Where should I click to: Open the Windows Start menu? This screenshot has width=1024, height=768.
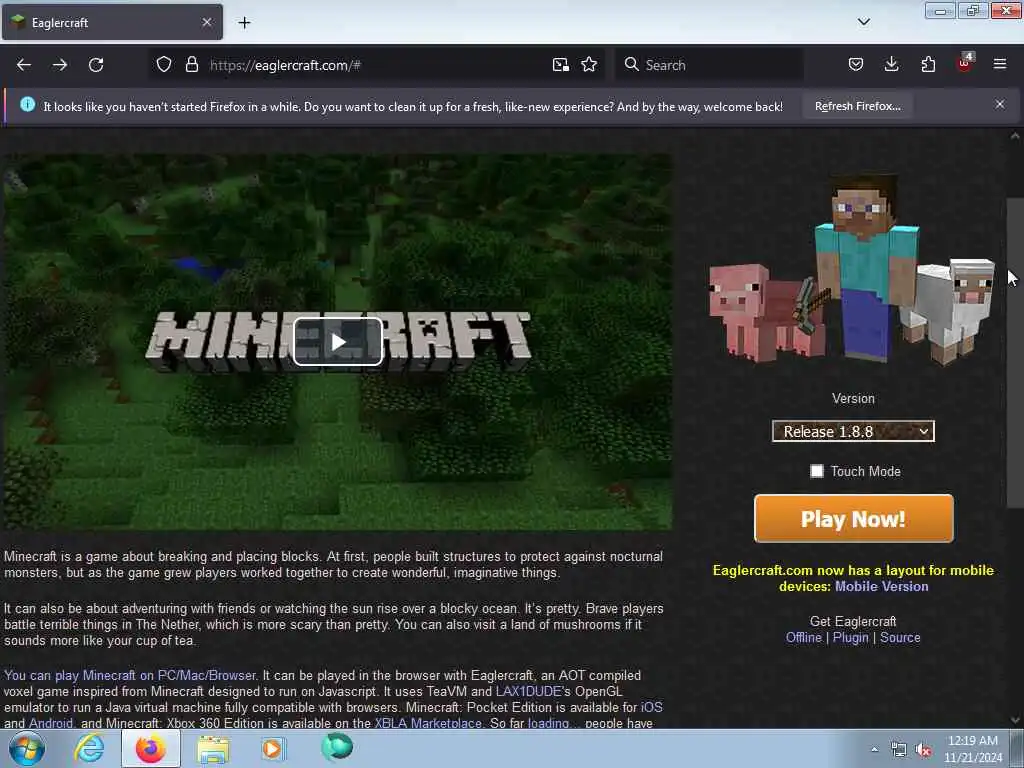pyautogui.click(x=26, y=748)
